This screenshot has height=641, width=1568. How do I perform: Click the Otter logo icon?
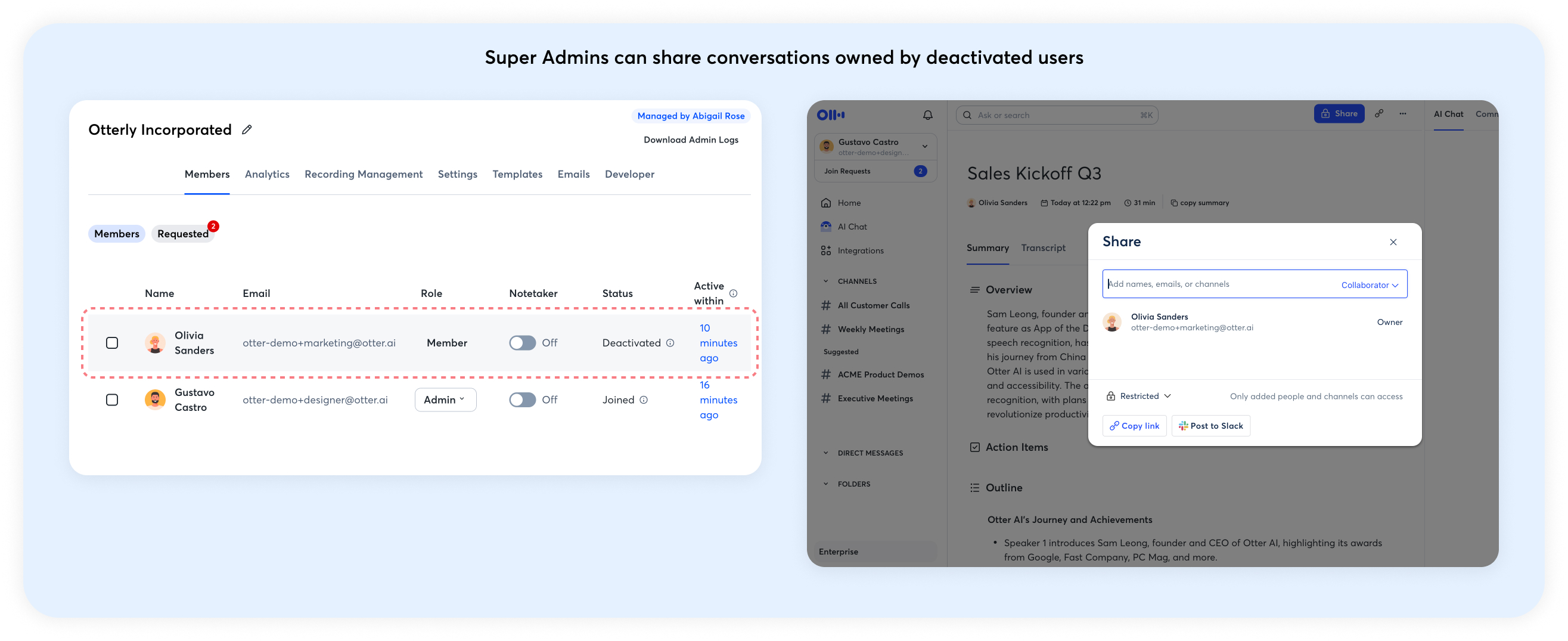click(x=830, y=114)
